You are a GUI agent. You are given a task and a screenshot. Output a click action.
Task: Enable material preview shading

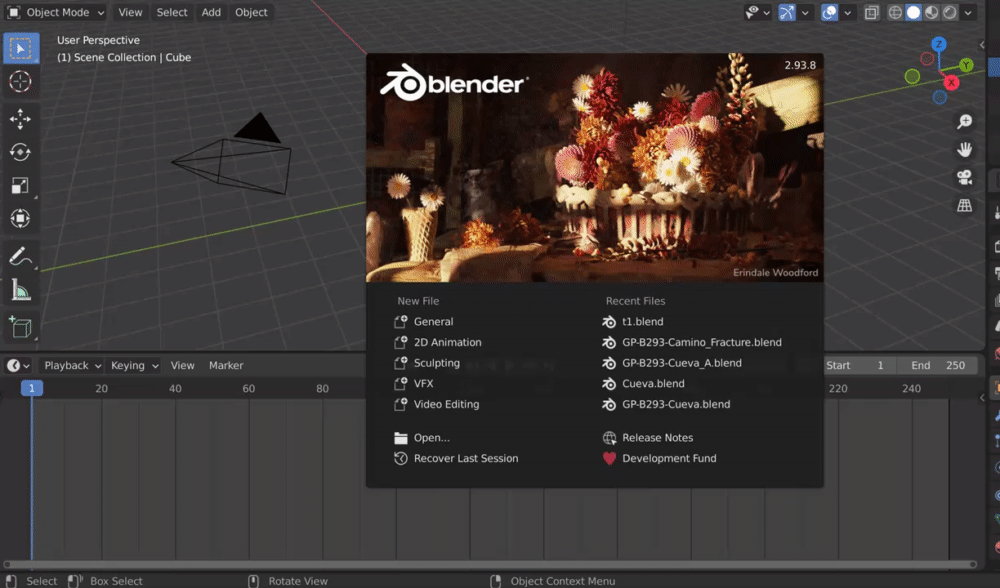click(x=932, y=12)
